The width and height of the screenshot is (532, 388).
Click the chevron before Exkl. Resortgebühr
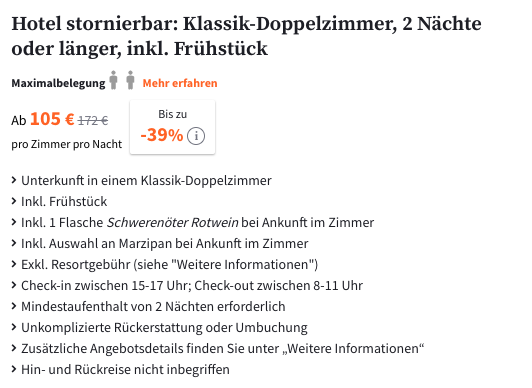[14, 264]
